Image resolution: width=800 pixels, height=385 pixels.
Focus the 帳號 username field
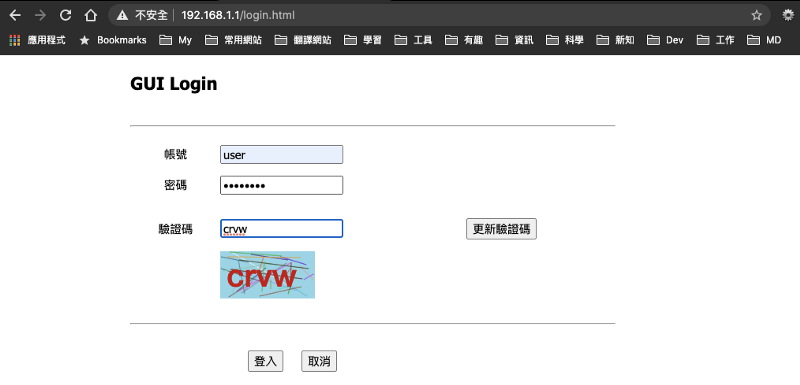click(x=281, y=155)
